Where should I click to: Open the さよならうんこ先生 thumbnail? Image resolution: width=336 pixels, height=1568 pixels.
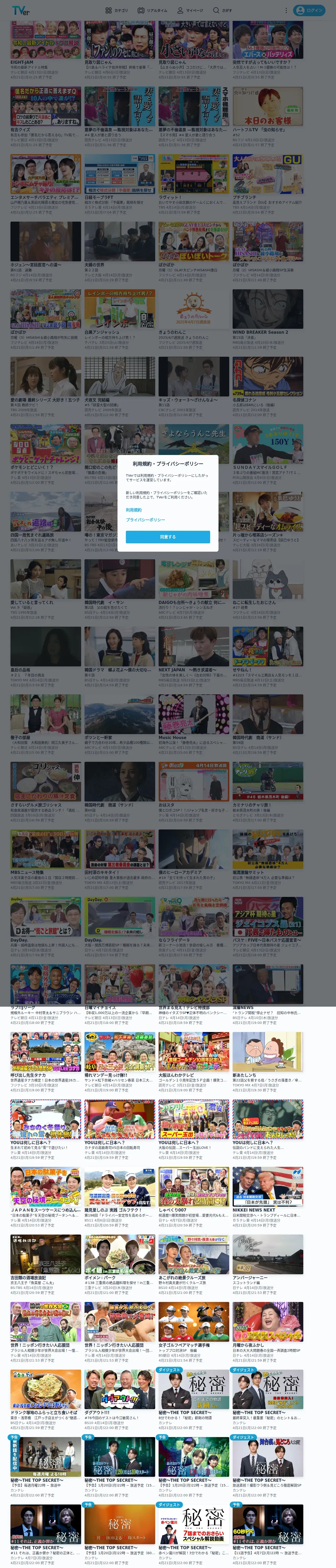pos(194,444)
